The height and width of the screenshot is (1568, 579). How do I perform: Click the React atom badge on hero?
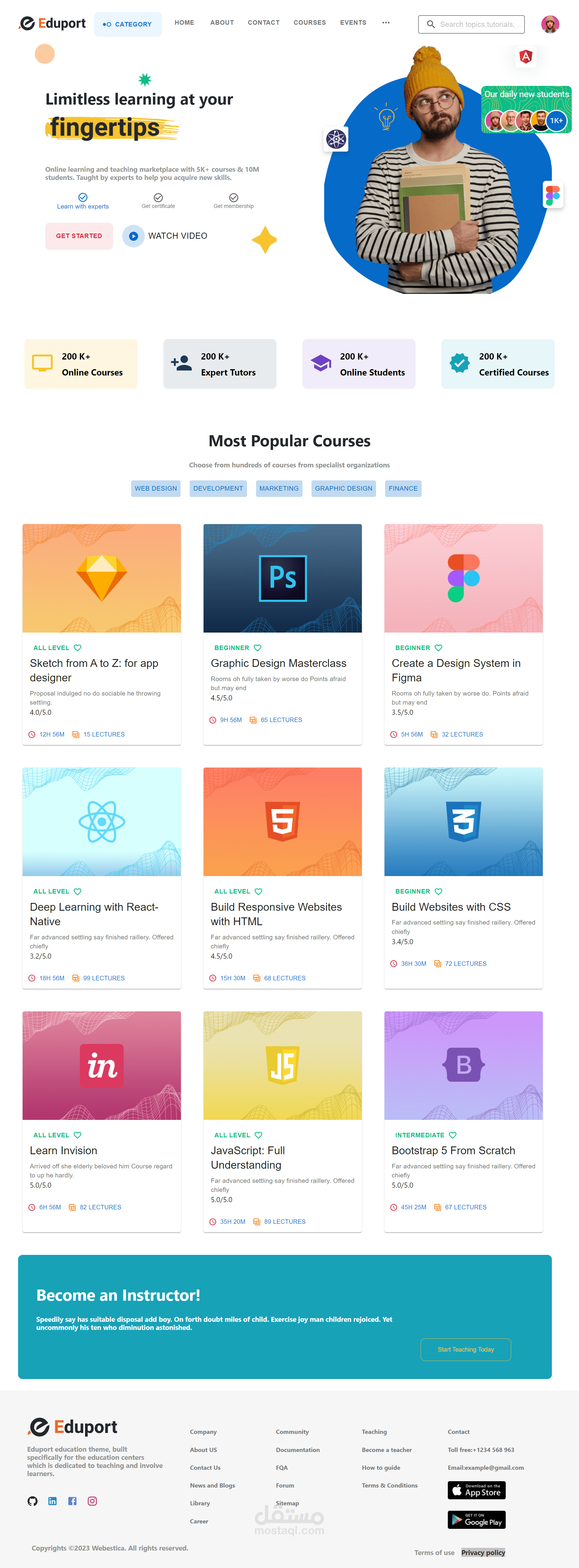tap(336, 140)
